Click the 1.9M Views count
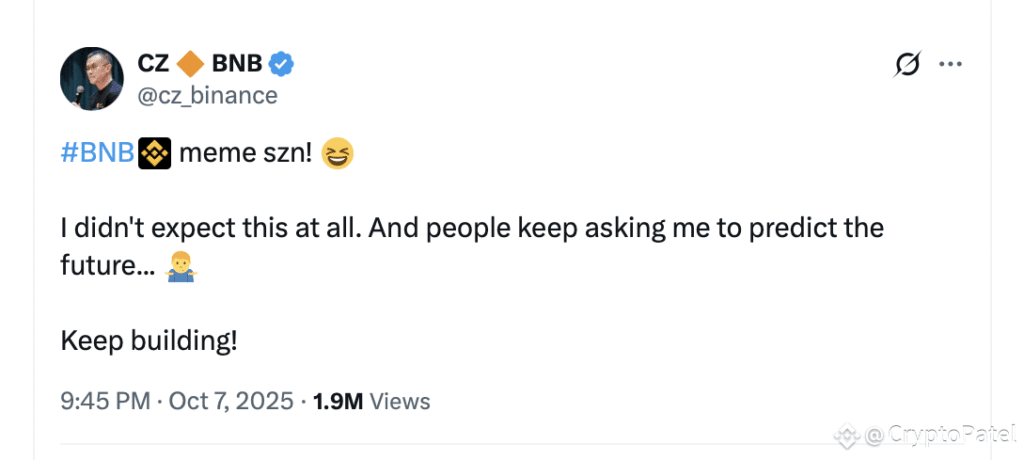 [x=371, y=401]
